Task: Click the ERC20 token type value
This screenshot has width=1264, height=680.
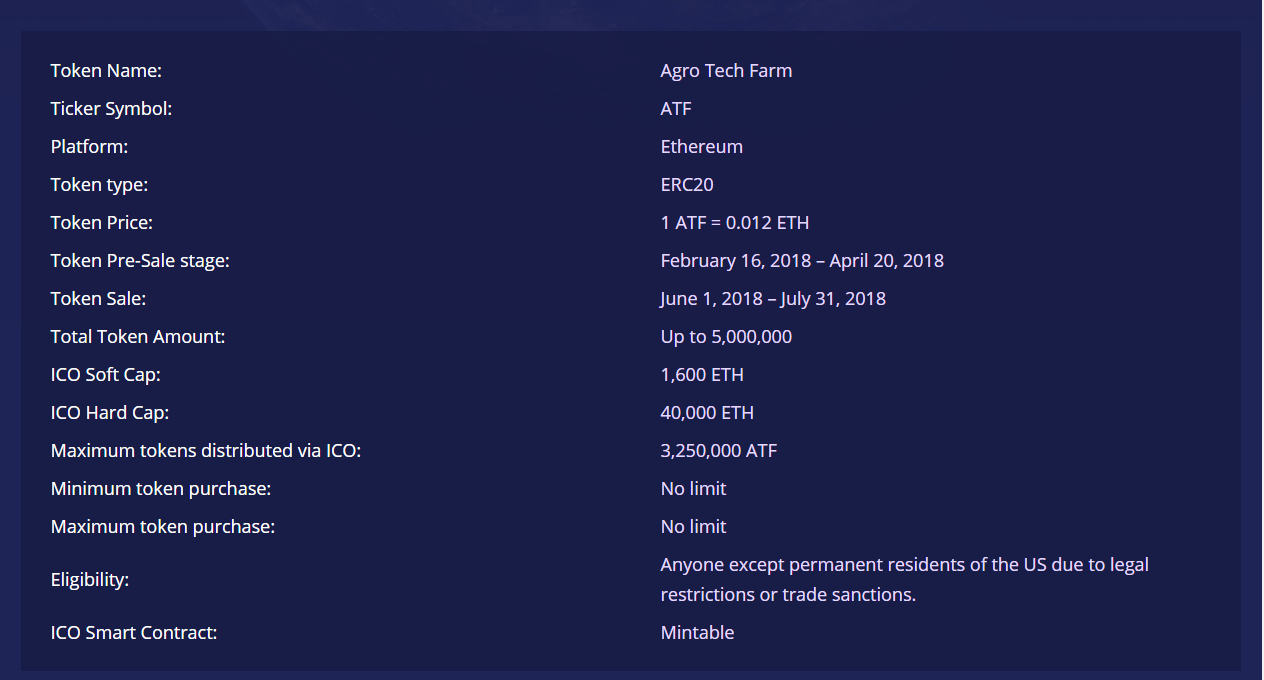Action: [687, 185]
